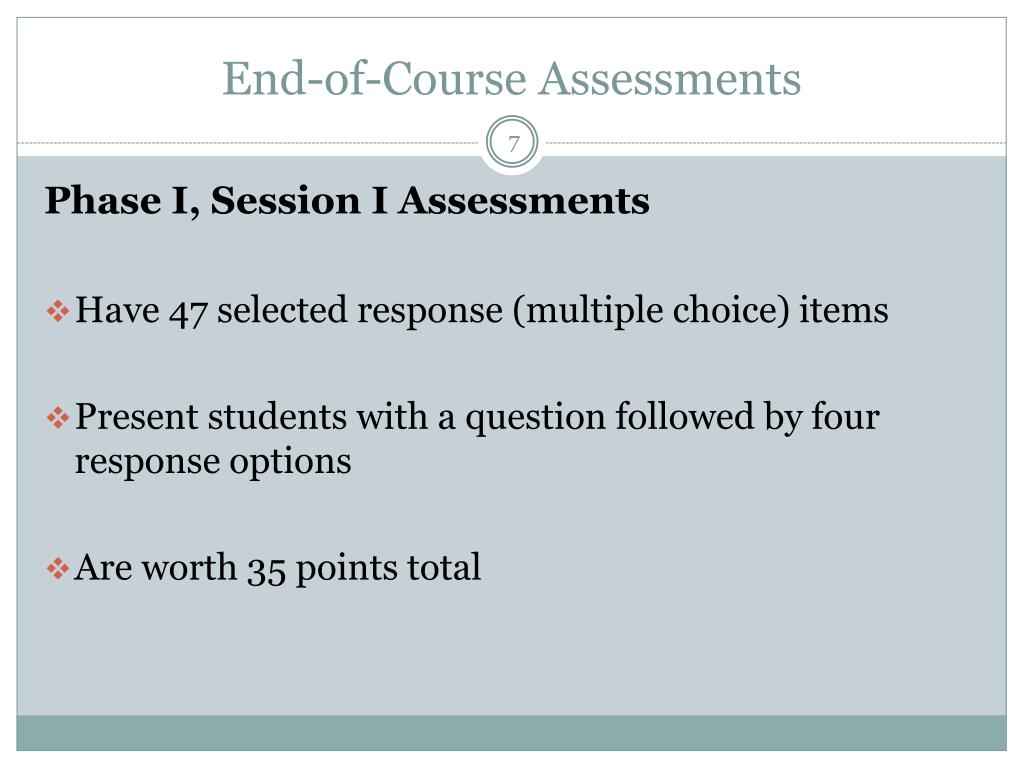Viewport: 1024px width, 768px height.
Task: Click the word "items" ending the first bullet
Action: pyautogui.click(x=844, y=310)
